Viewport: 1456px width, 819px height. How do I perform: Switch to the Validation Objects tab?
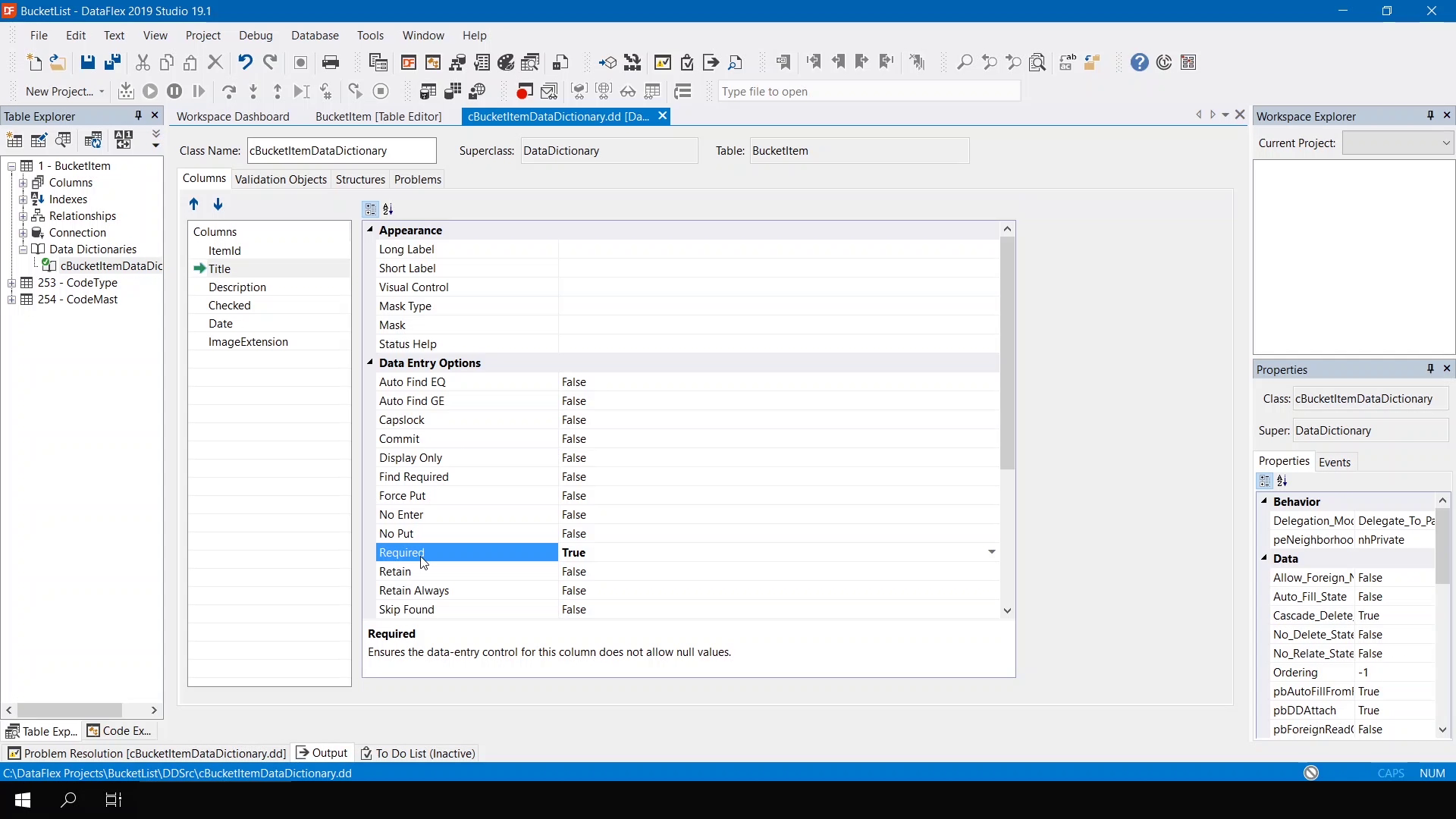[281, 179]
